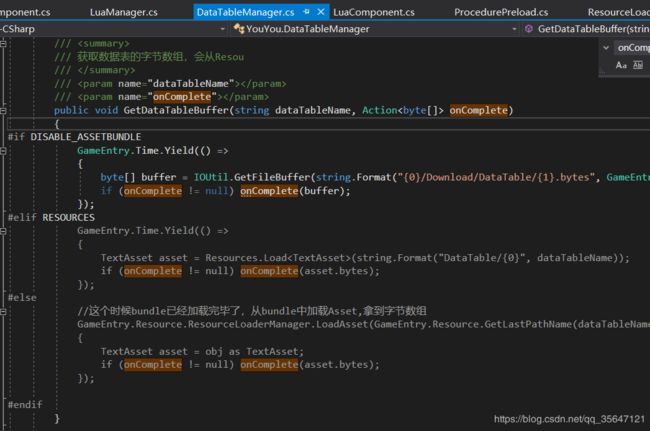
Task: Toggle Match case in find box
Action: coord(621,65)
